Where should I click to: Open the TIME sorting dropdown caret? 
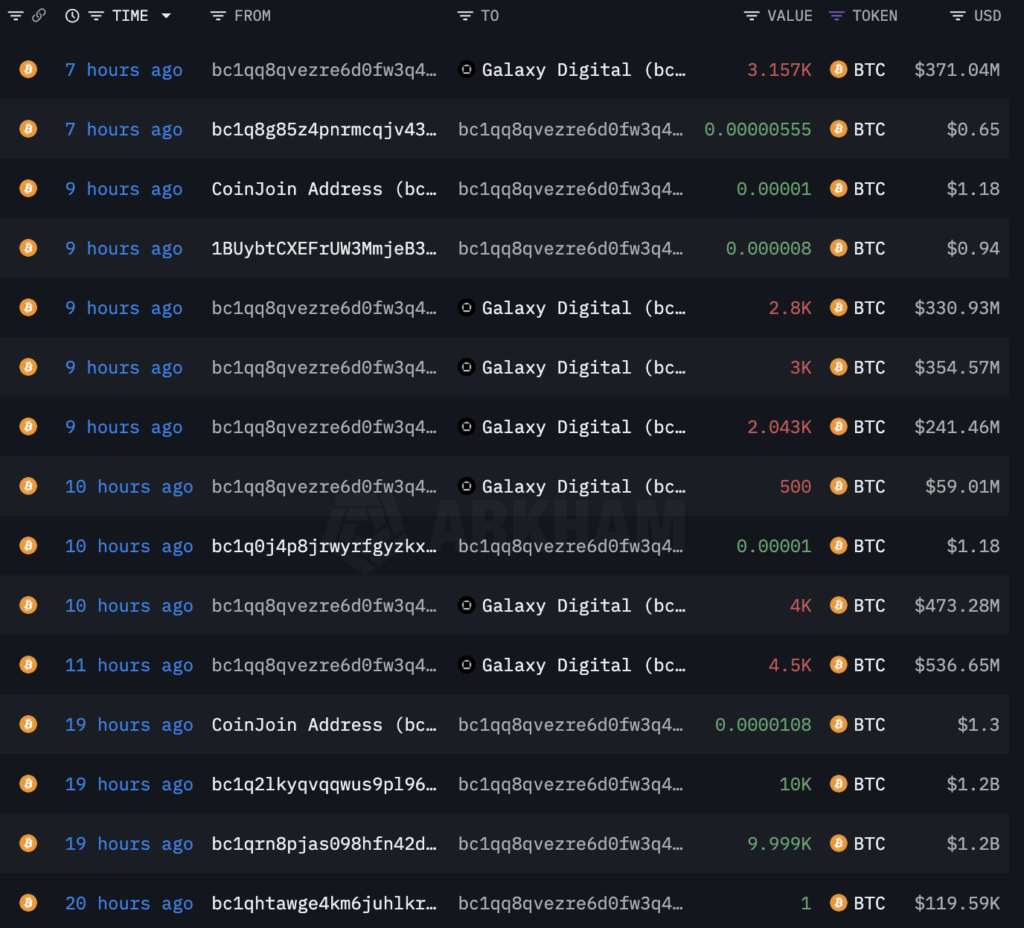click(x=164, y=16)
